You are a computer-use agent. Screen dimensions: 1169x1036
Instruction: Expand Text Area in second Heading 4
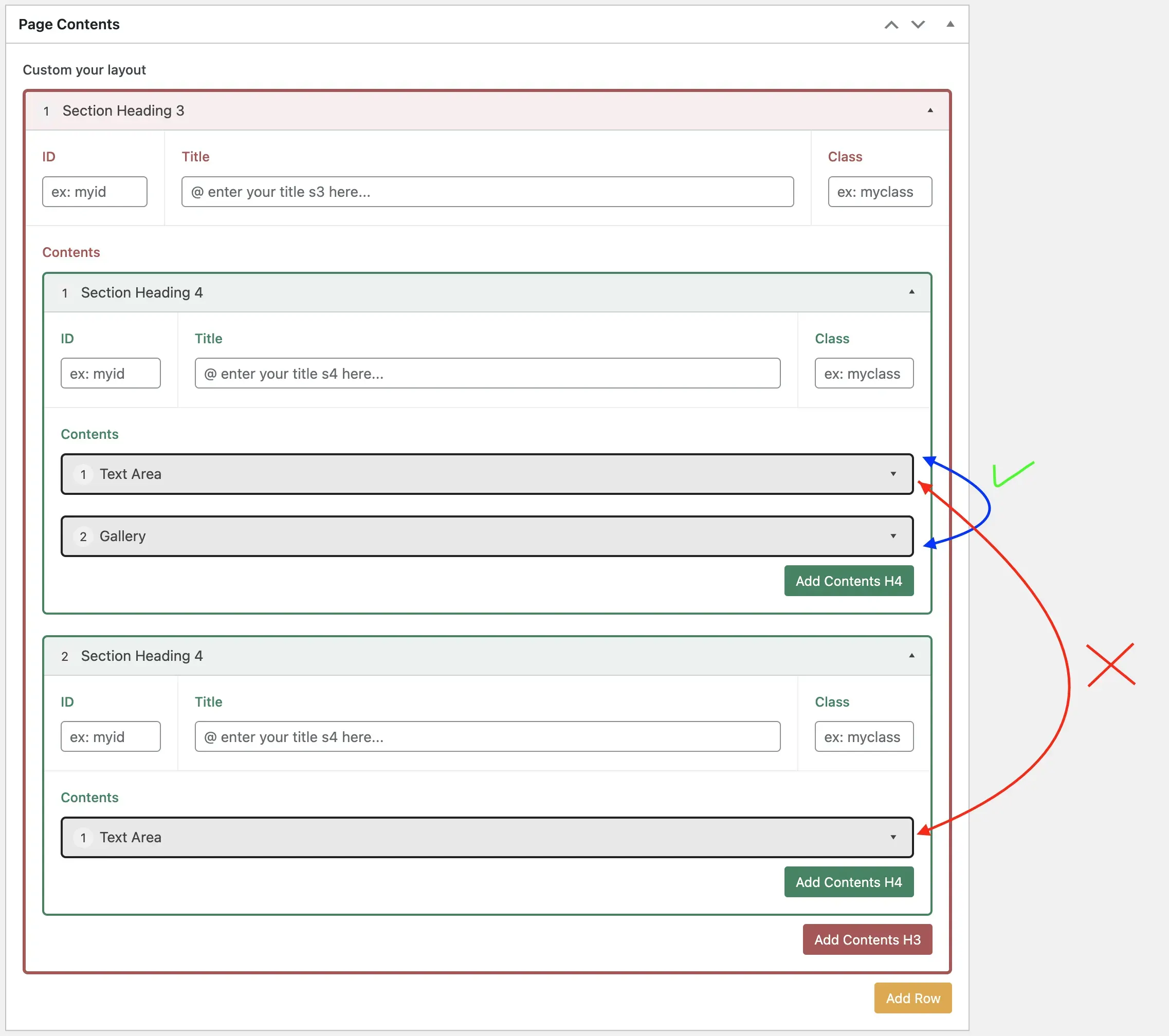pyautogui.click(x=893, y=838)
